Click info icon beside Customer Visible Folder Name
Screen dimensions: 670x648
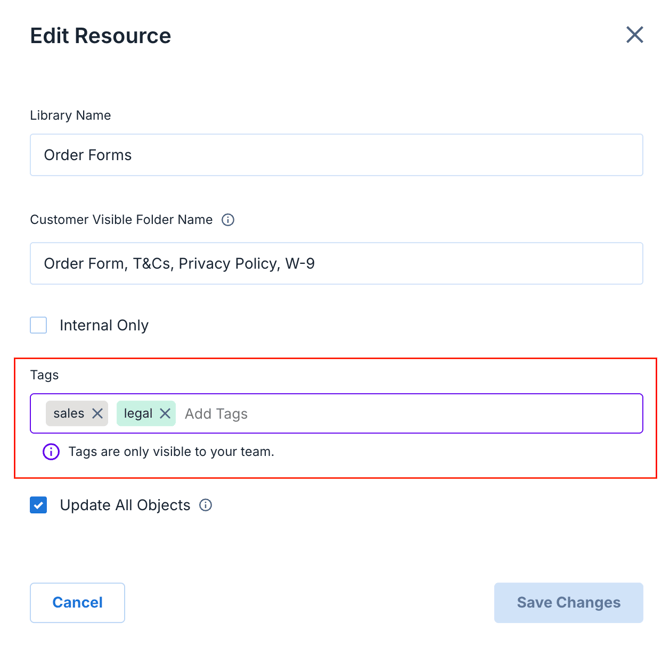click(x=228, y=220)
